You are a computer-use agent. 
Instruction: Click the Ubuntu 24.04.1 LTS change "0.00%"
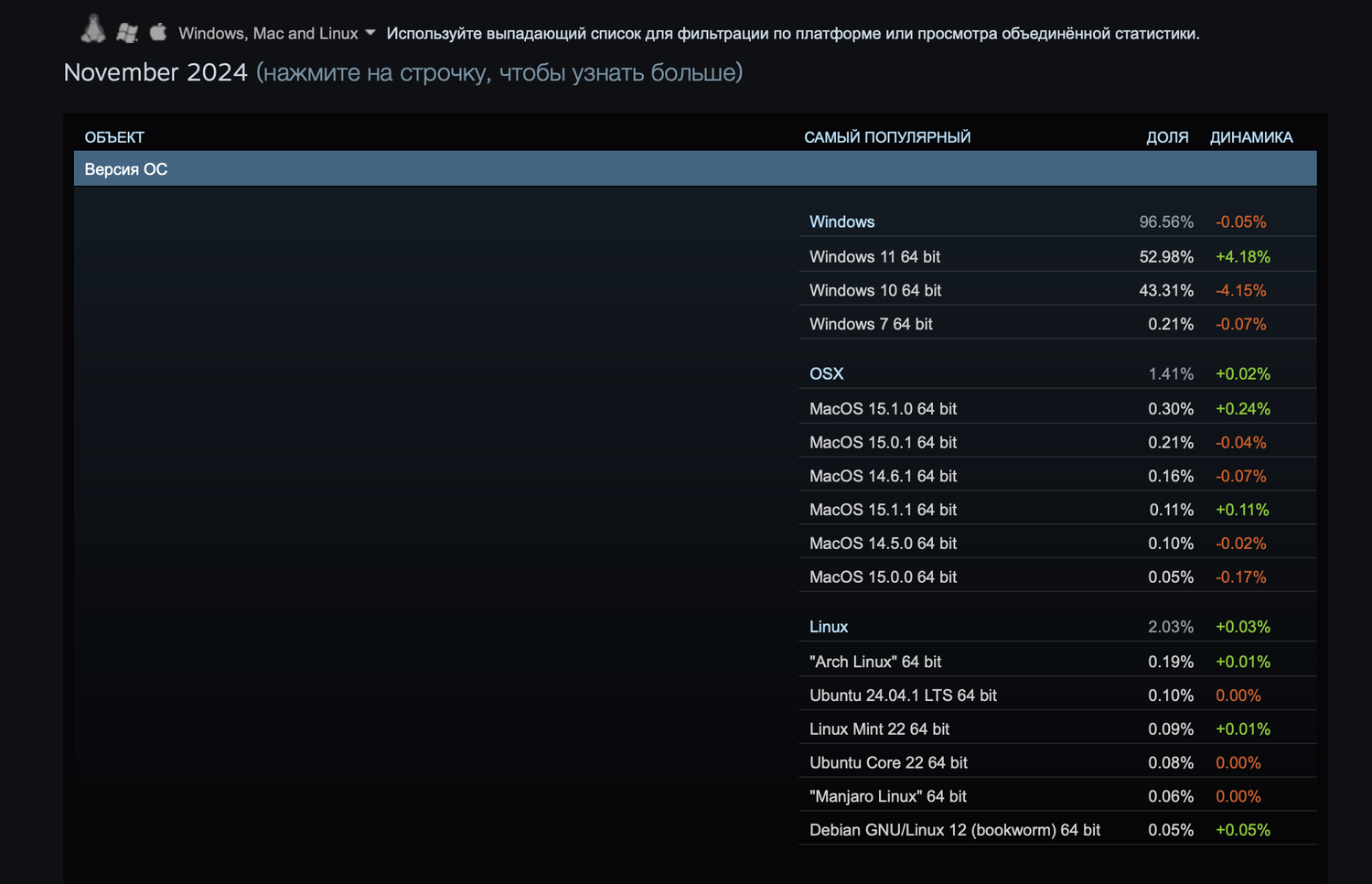pos(1238,695)
